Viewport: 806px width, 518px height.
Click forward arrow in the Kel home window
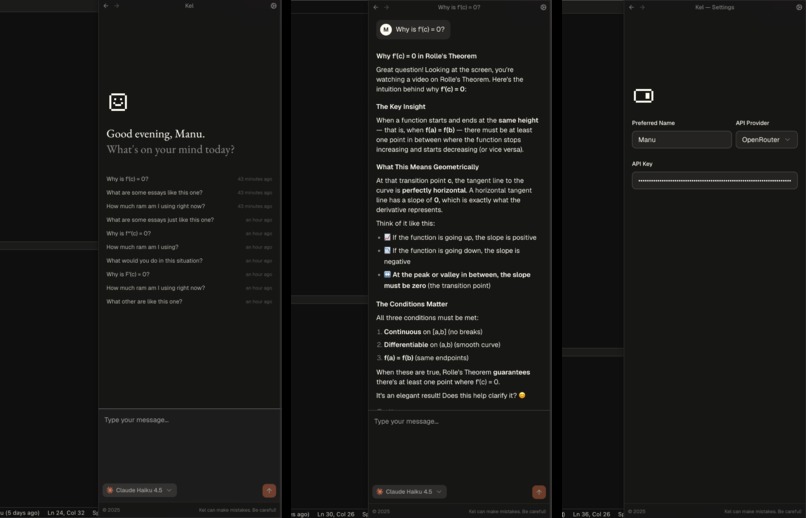pos(117,6)
